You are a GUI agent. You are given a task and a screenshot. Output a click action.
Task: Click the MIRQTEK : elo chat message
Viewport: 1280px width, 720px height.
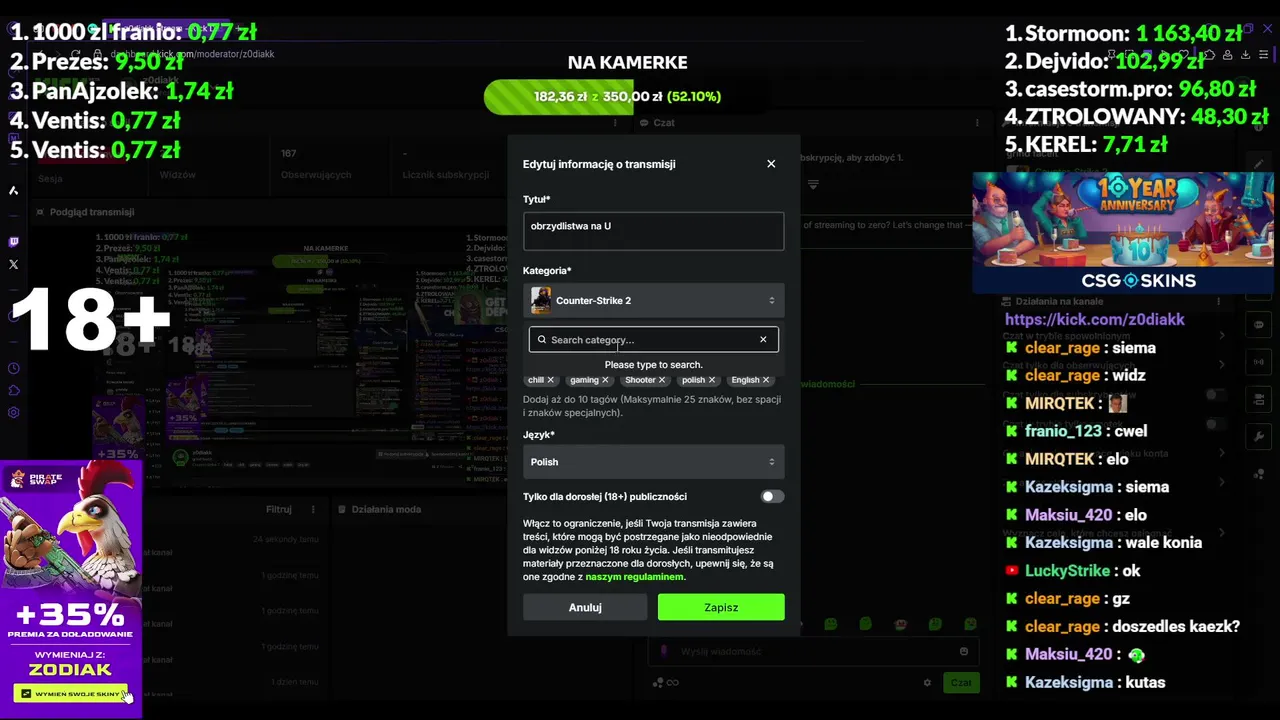(1065, 459)
